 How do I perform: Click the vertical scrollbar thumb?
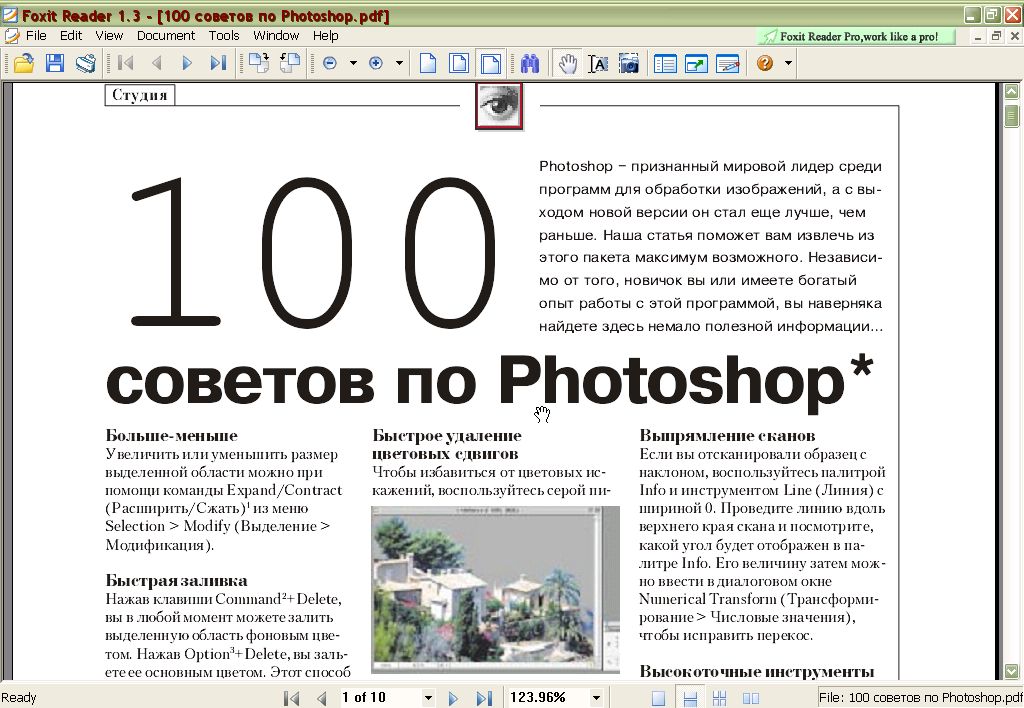click(x=1011, y=116)
